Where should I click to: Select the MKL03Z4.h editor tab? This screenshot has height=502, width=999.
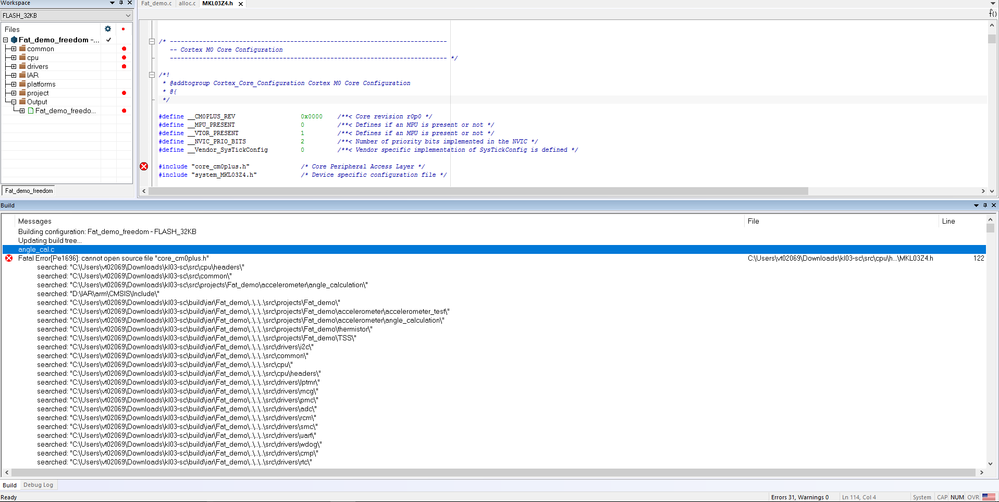tap(217, 4)
